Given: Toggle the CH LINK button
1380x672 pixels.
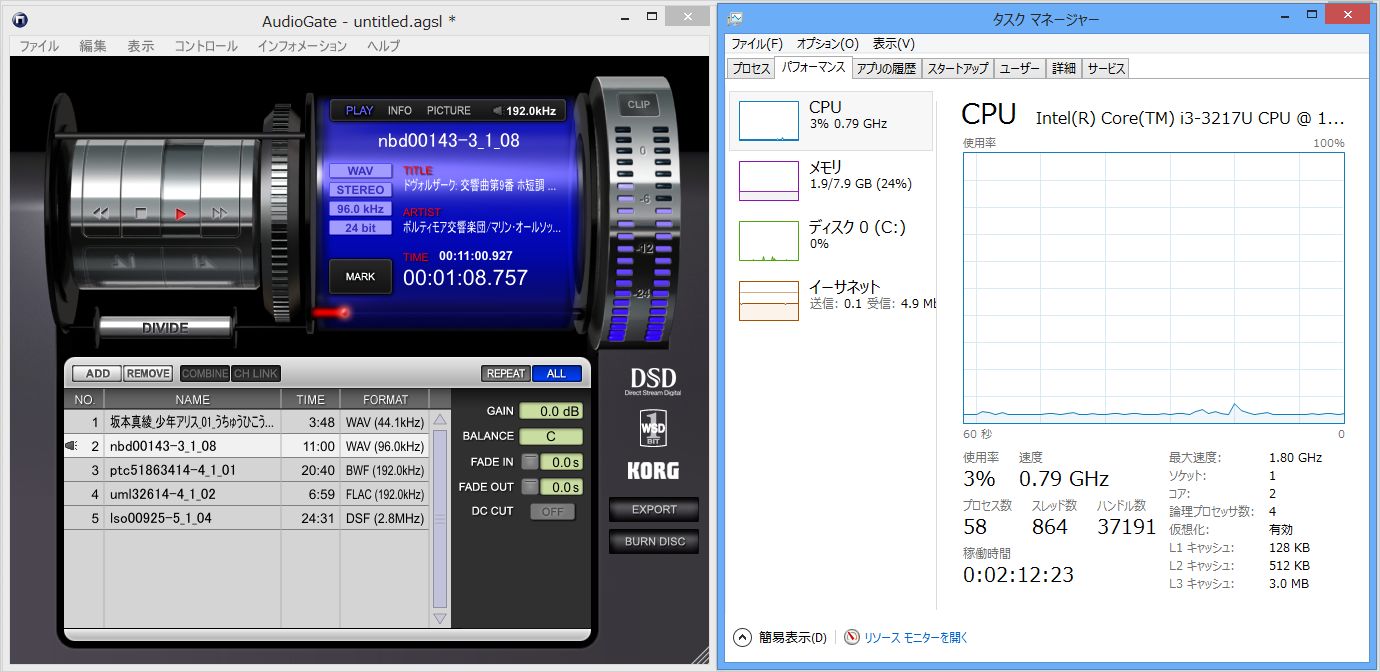Looking at the screenshot, I should coord(255,373).
